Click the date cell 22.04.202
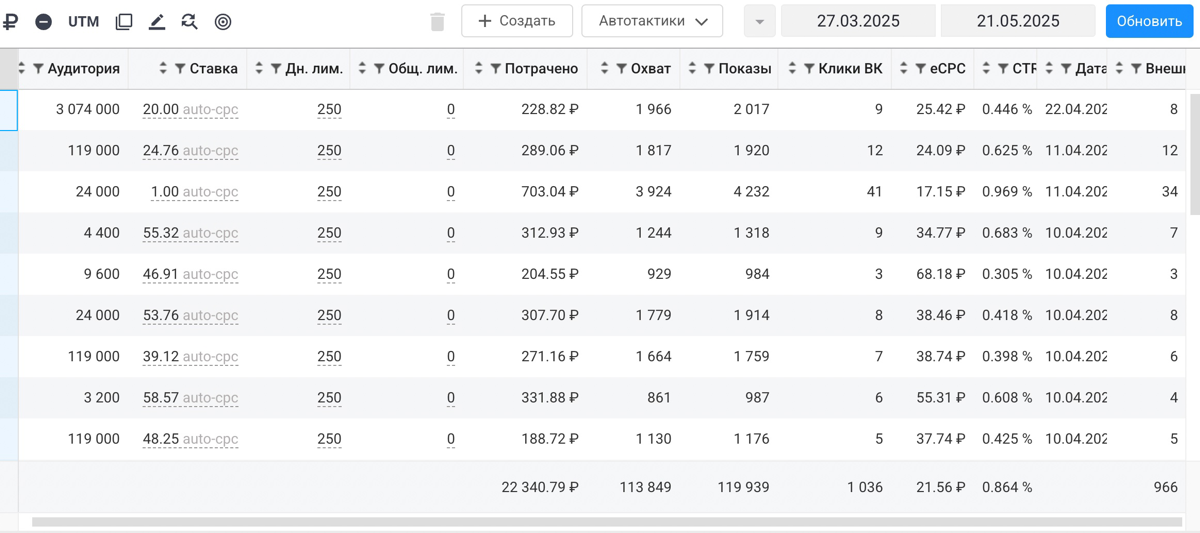The width and height of the screenshot is (1200, 533). coord(1076,110)
